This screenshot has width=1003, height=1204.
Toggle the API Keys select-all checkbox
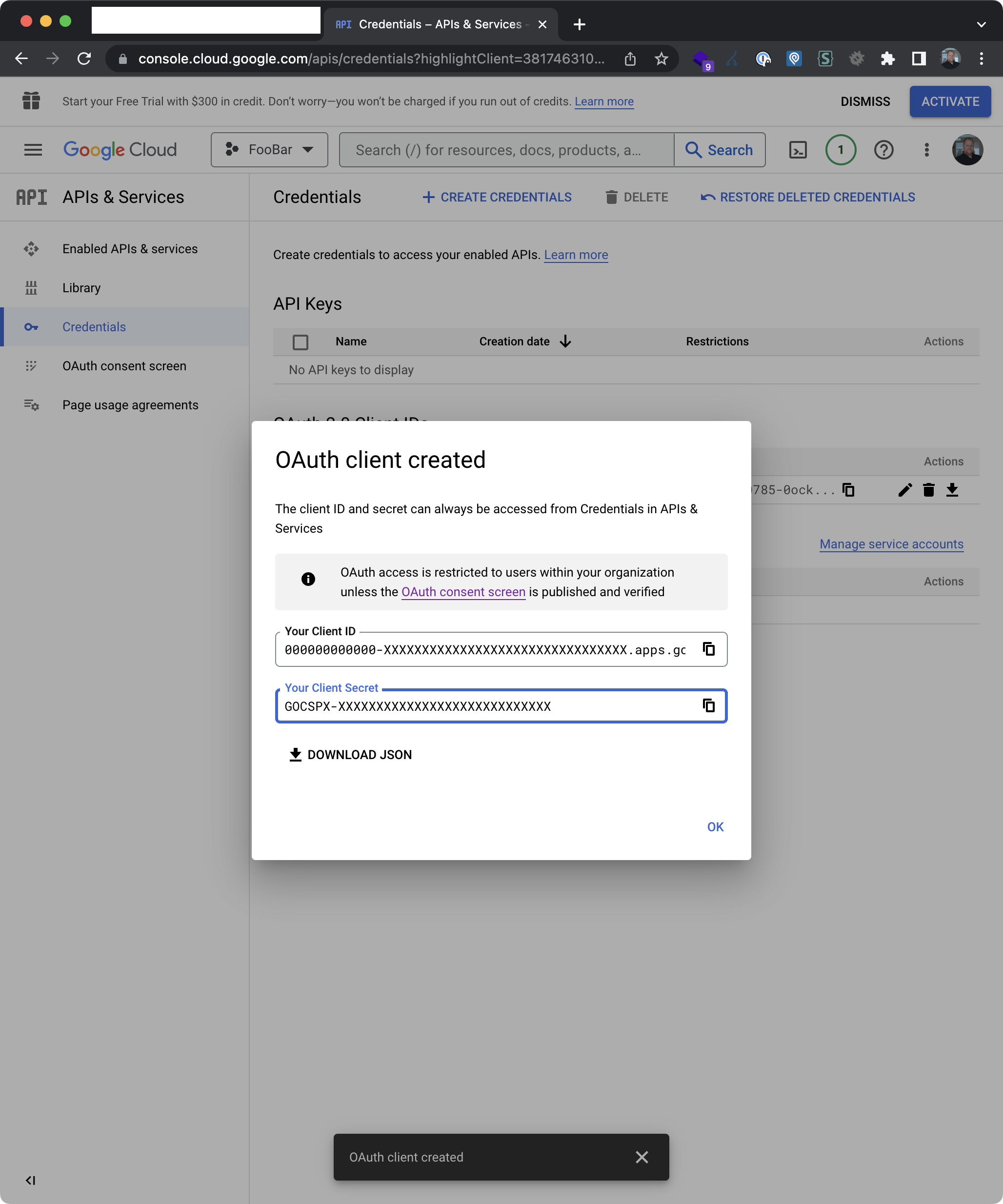(x=300, y=341)
